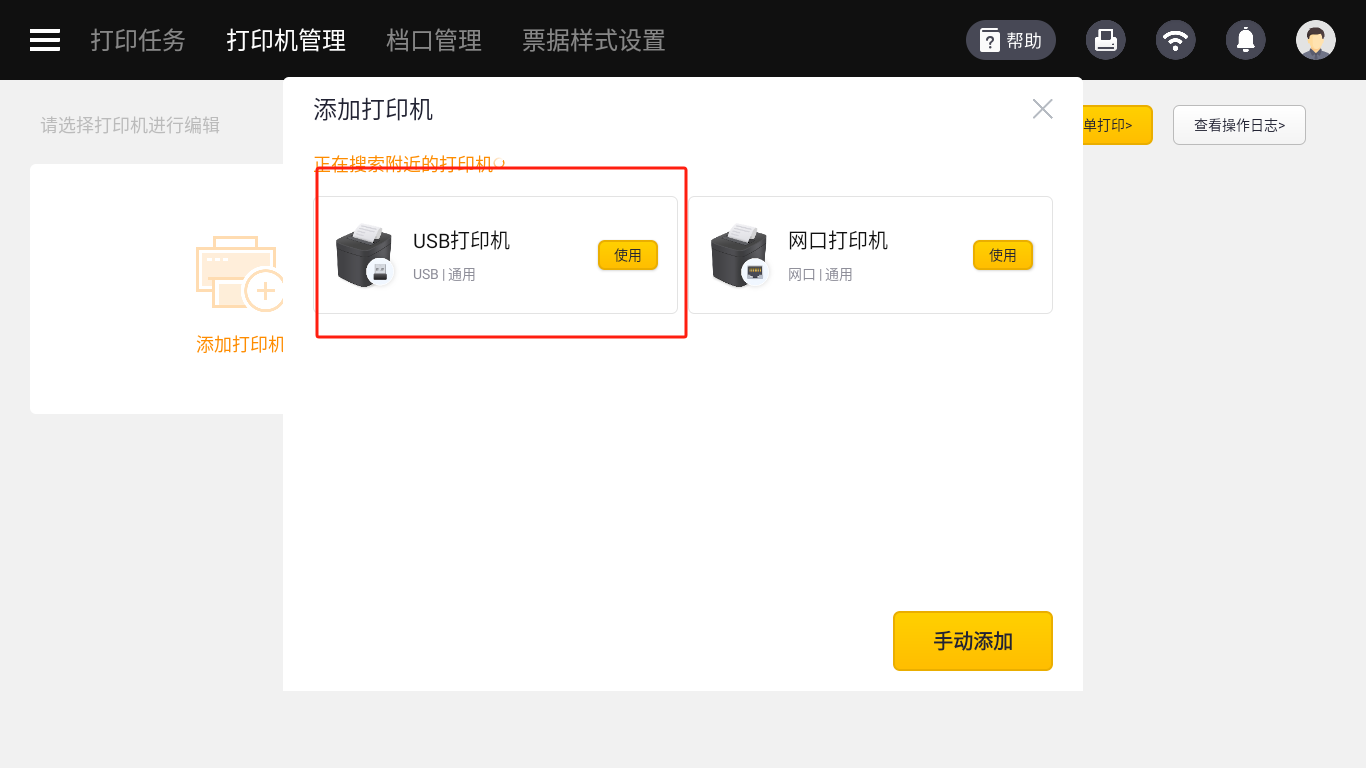Click the 手动添加 button
The image size is (1366, 768).
[x=973, y=641]
